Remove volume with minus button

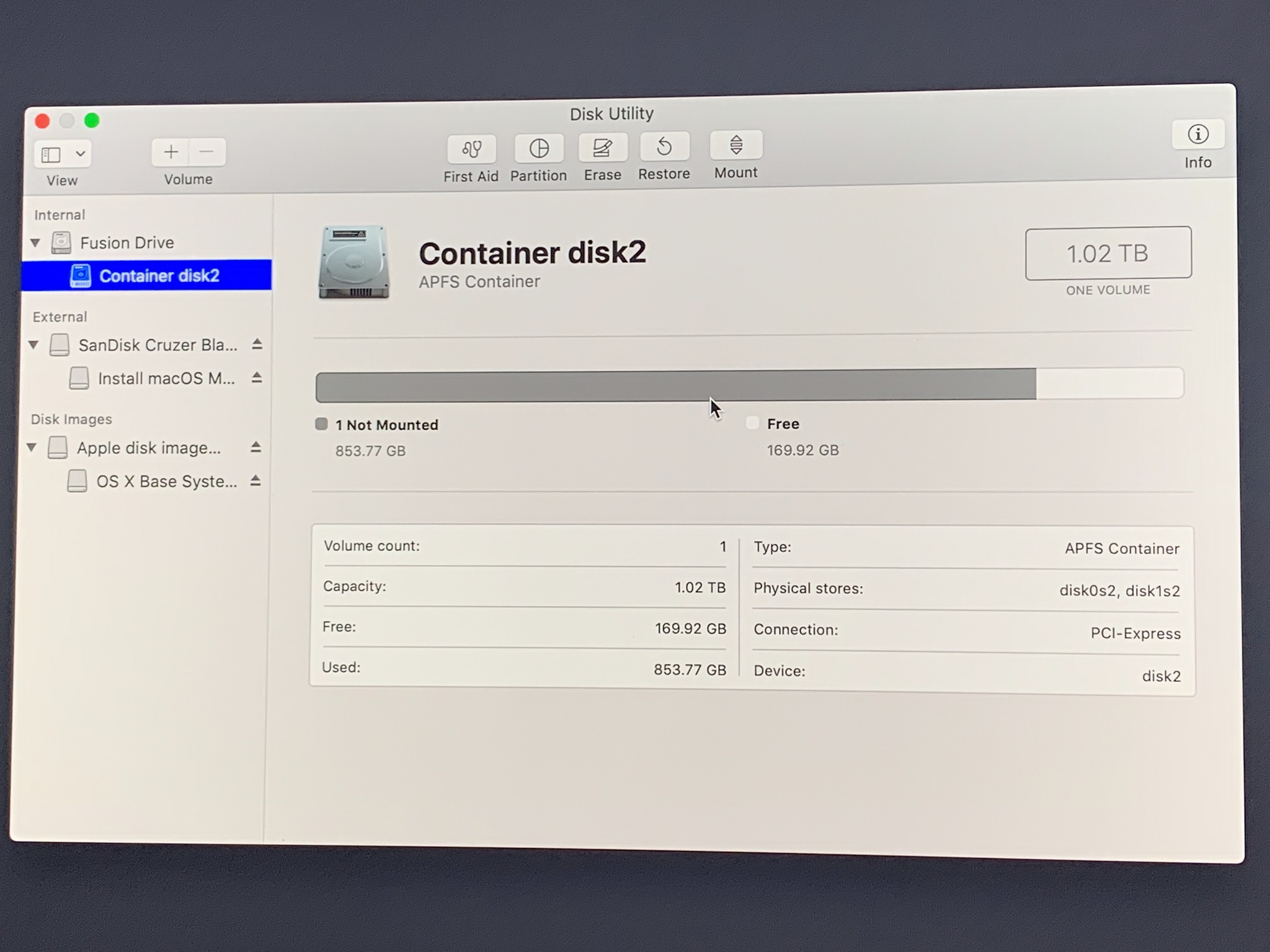coord(207,152)
